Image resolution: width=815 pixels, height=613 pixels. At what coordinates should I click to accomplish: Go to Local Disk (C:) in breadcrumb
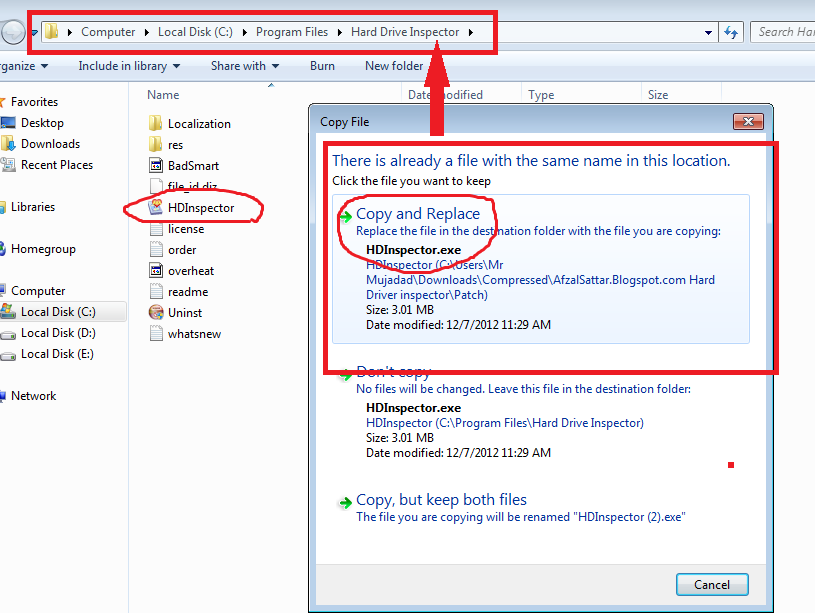click(195, 32)
